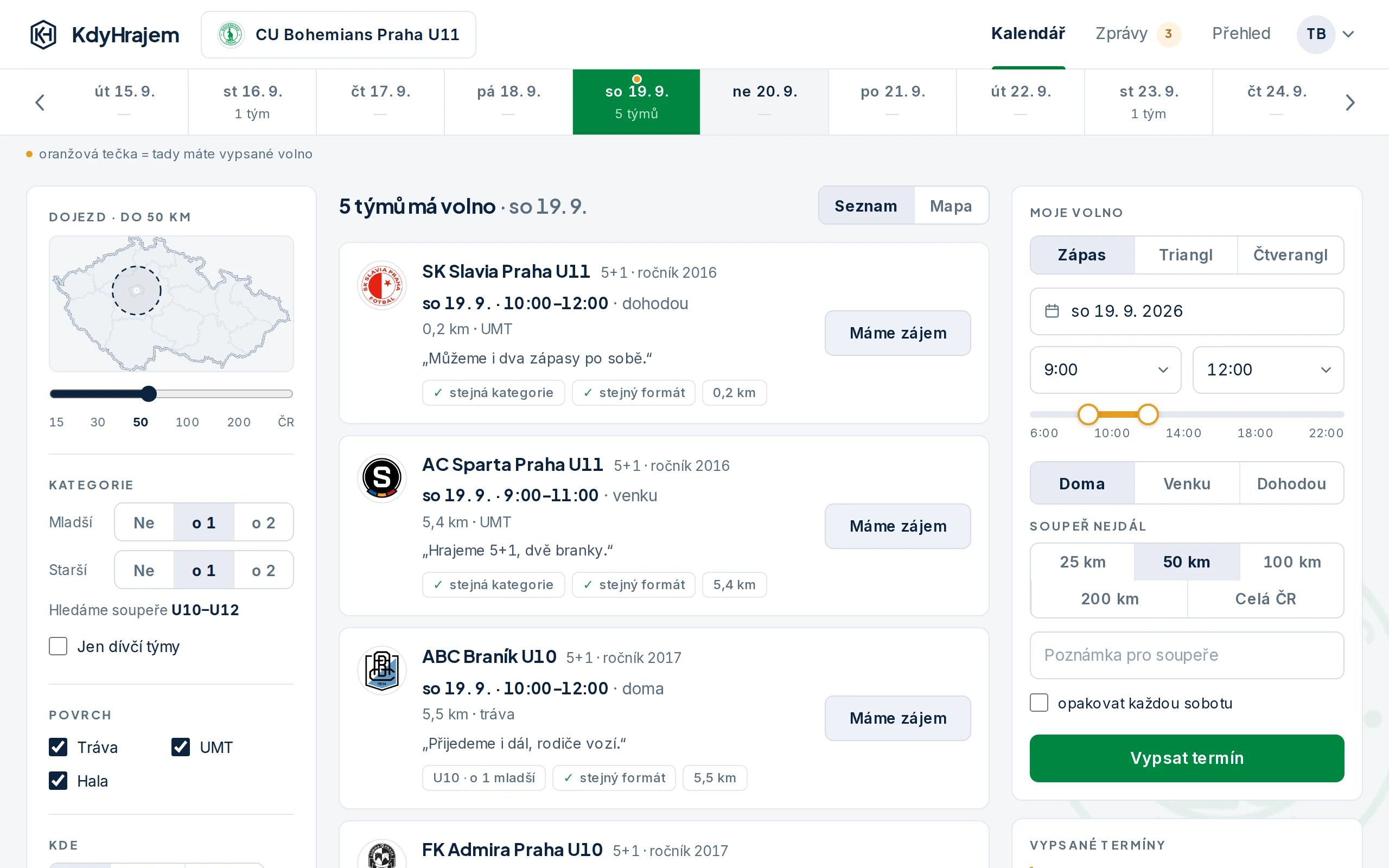
Task: Open the team selector CU Bohemians Praha U11
Action: point(339,34)
